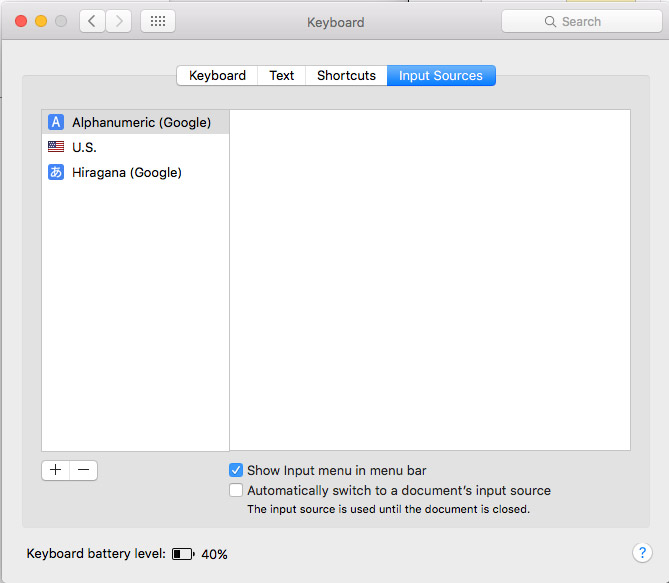Click the blue A Alphanumeric icon
The height and width of the screenshot is (583, 669).
(56, 122)
